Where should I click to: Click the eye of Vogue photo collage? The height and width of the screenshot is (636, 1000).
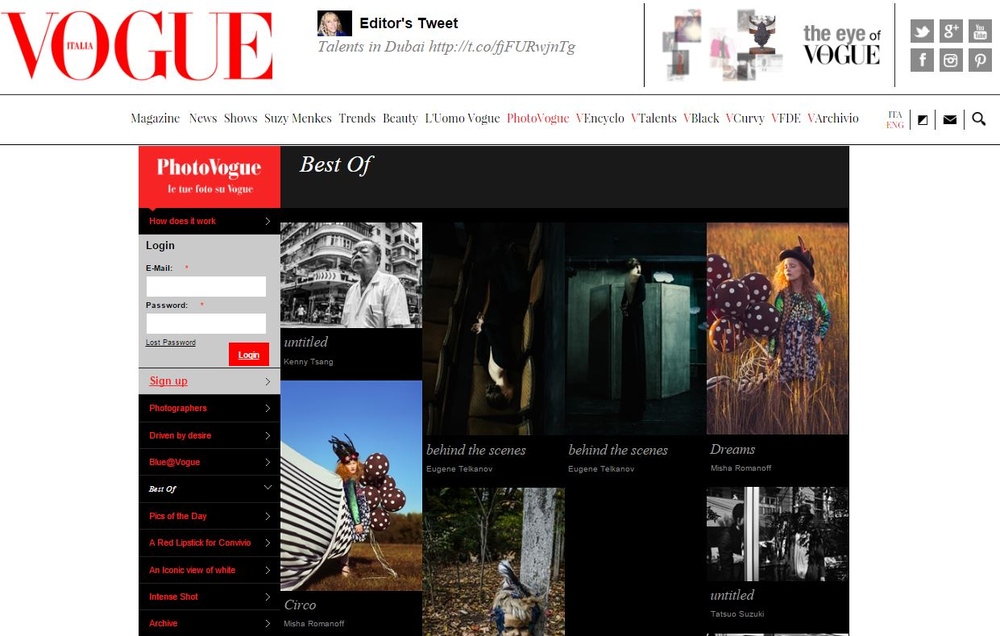(722, 45)
